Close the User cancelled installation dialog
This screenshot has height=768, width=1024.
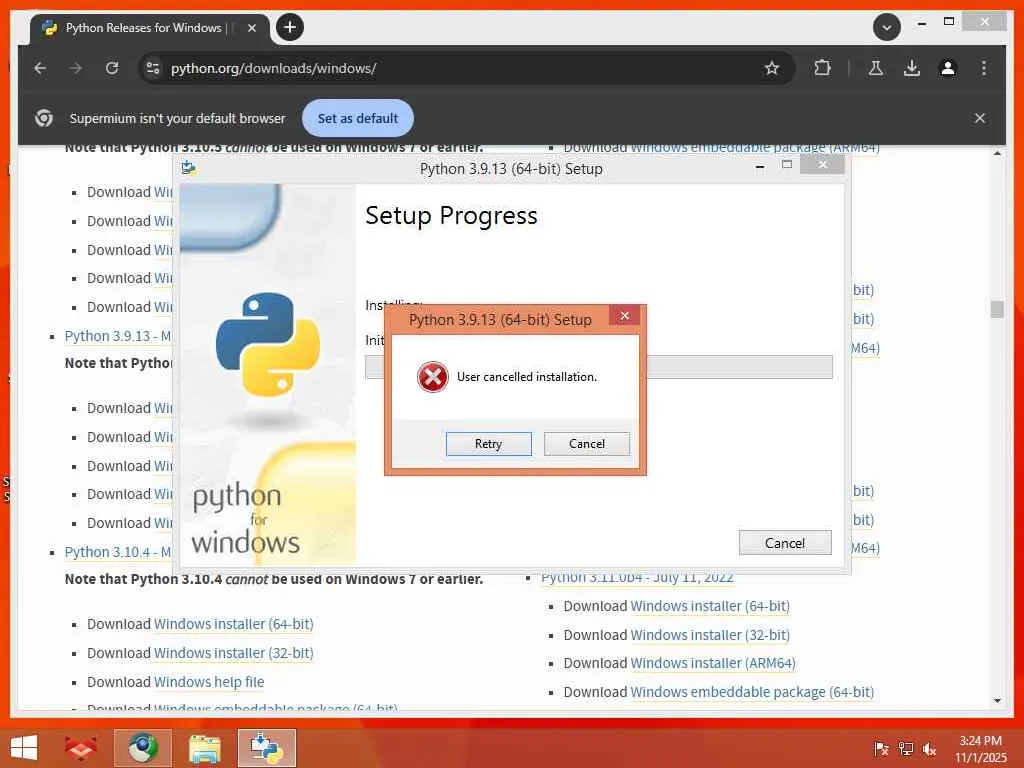point(624,315)
